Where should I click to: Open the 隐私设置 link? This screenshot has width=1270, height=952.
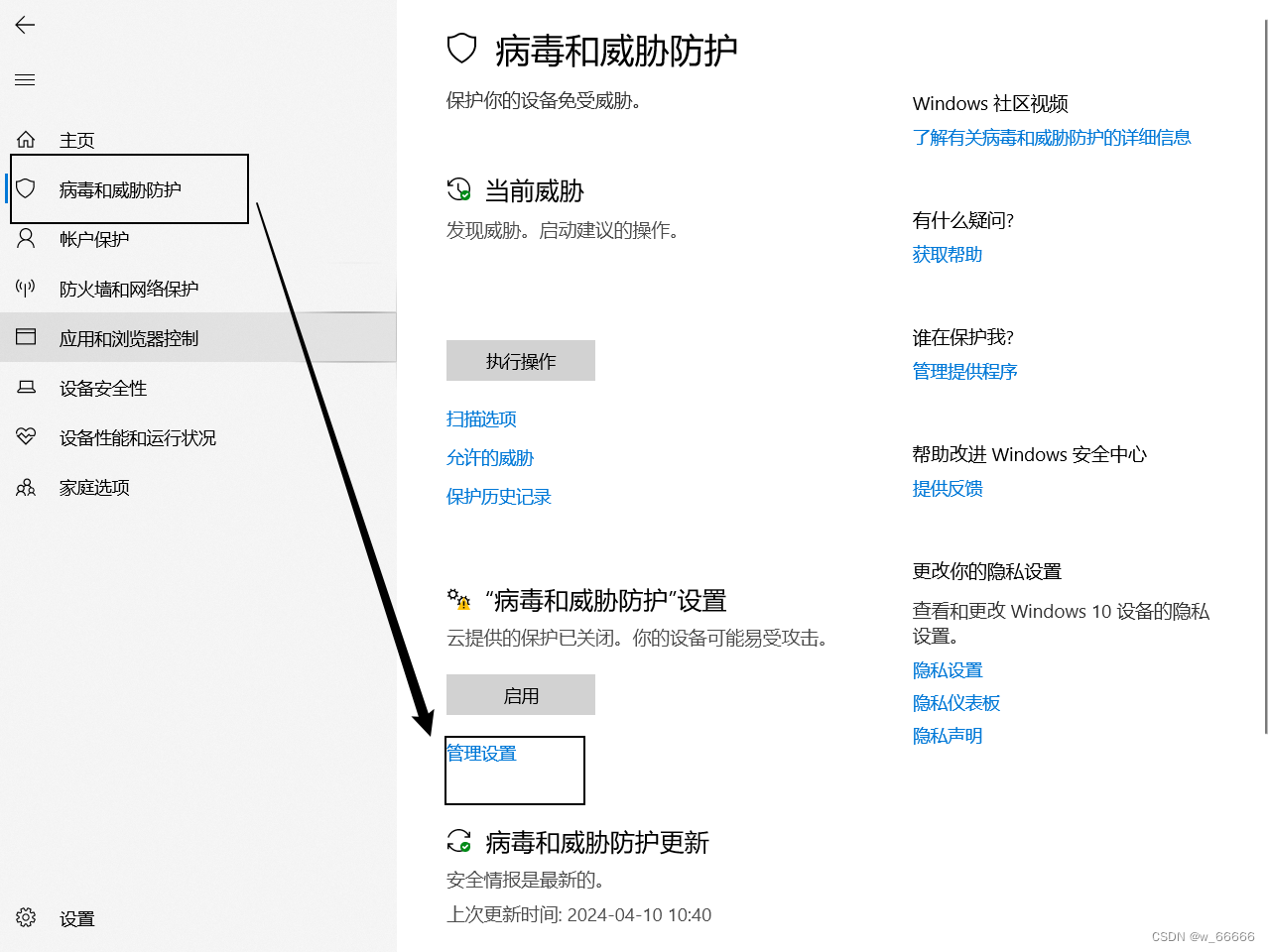[x=948, y=670]
